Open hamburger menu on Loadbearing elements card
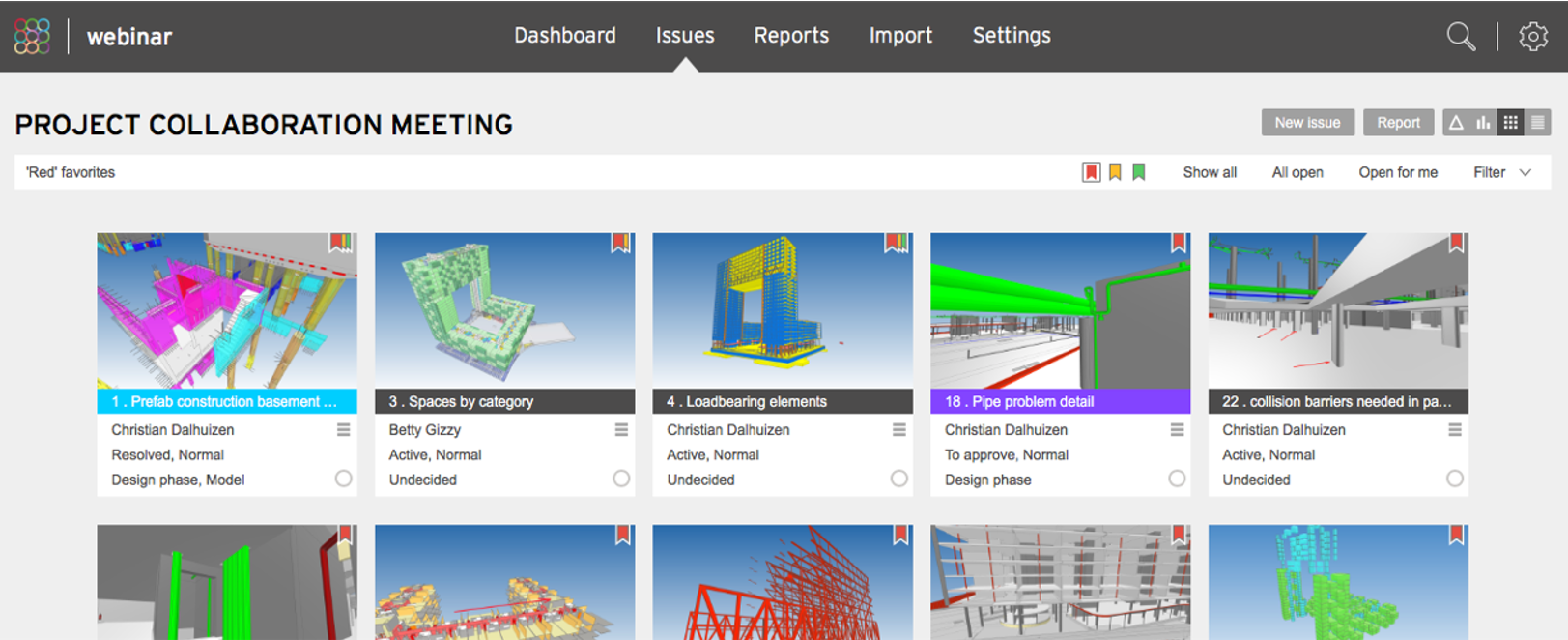This screenshot has height=640, width=1568. coord(898,429)
